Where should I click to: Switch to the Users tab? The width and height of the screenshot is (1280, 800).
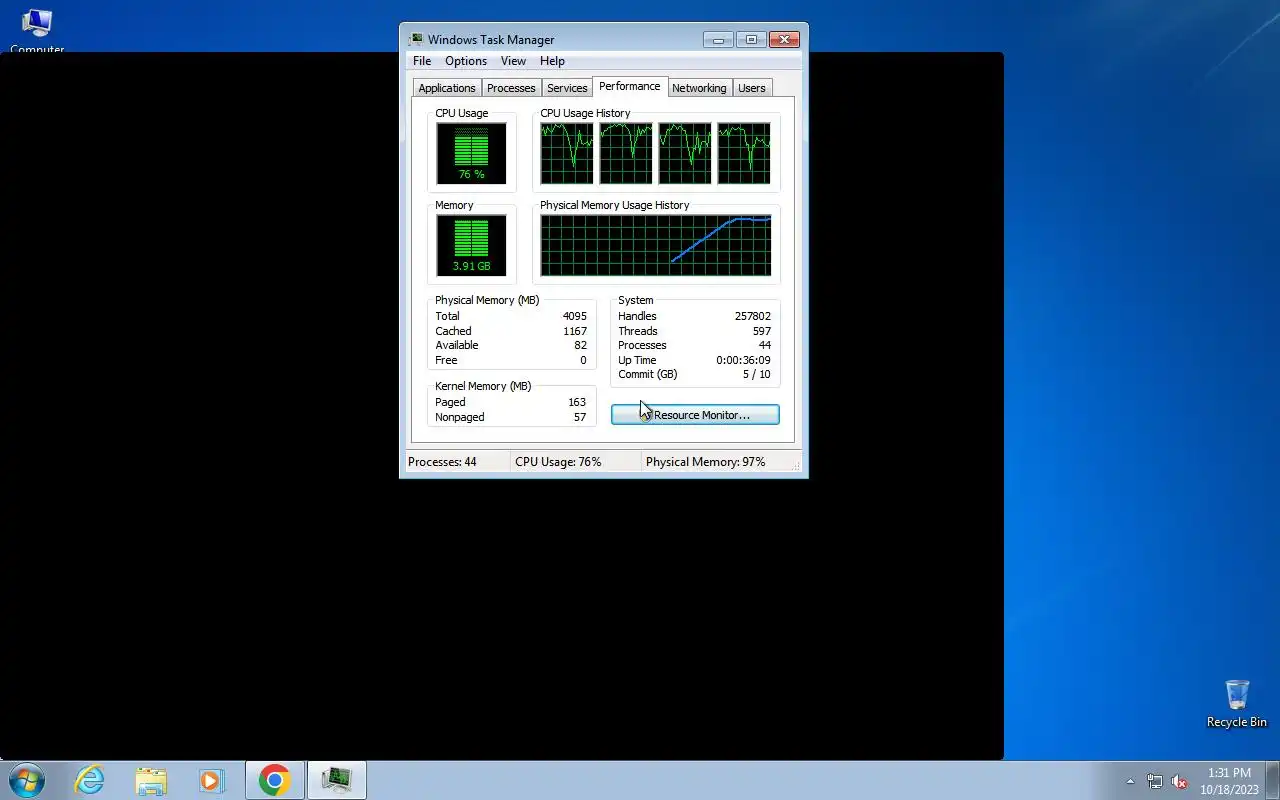tap(752, 88)
